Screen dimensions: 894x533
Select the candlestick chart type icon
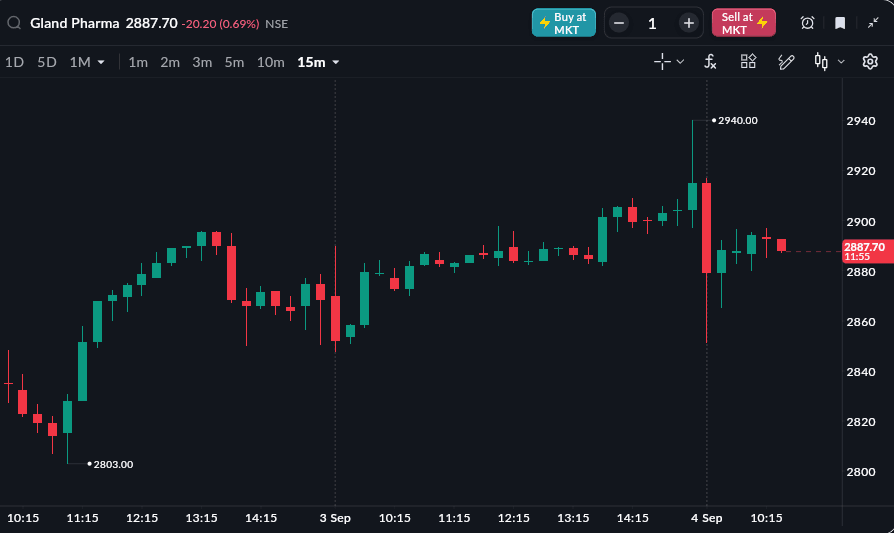click(x=821, y=62)
